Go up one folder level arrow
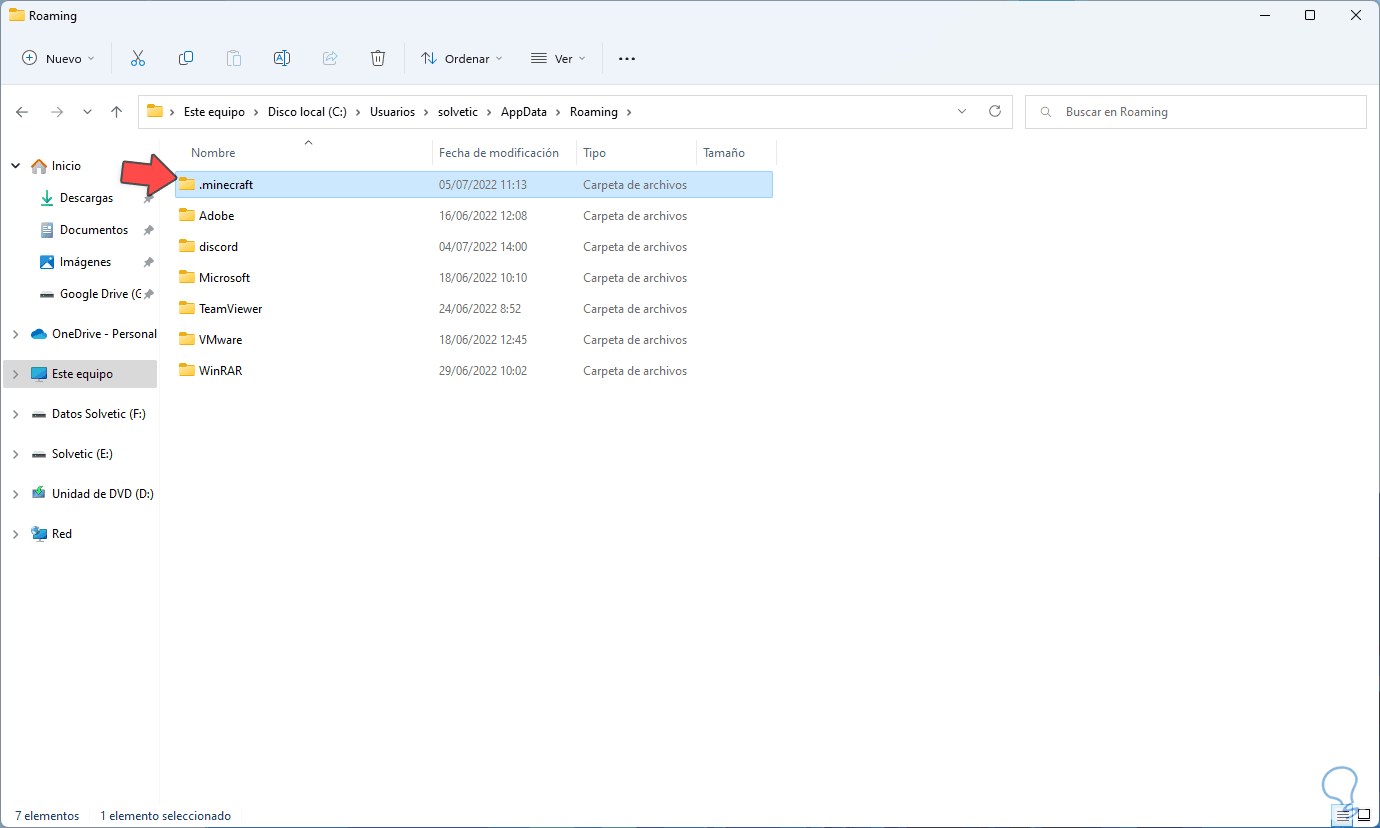Screen dimensions: 1380x828 [117, 112]
